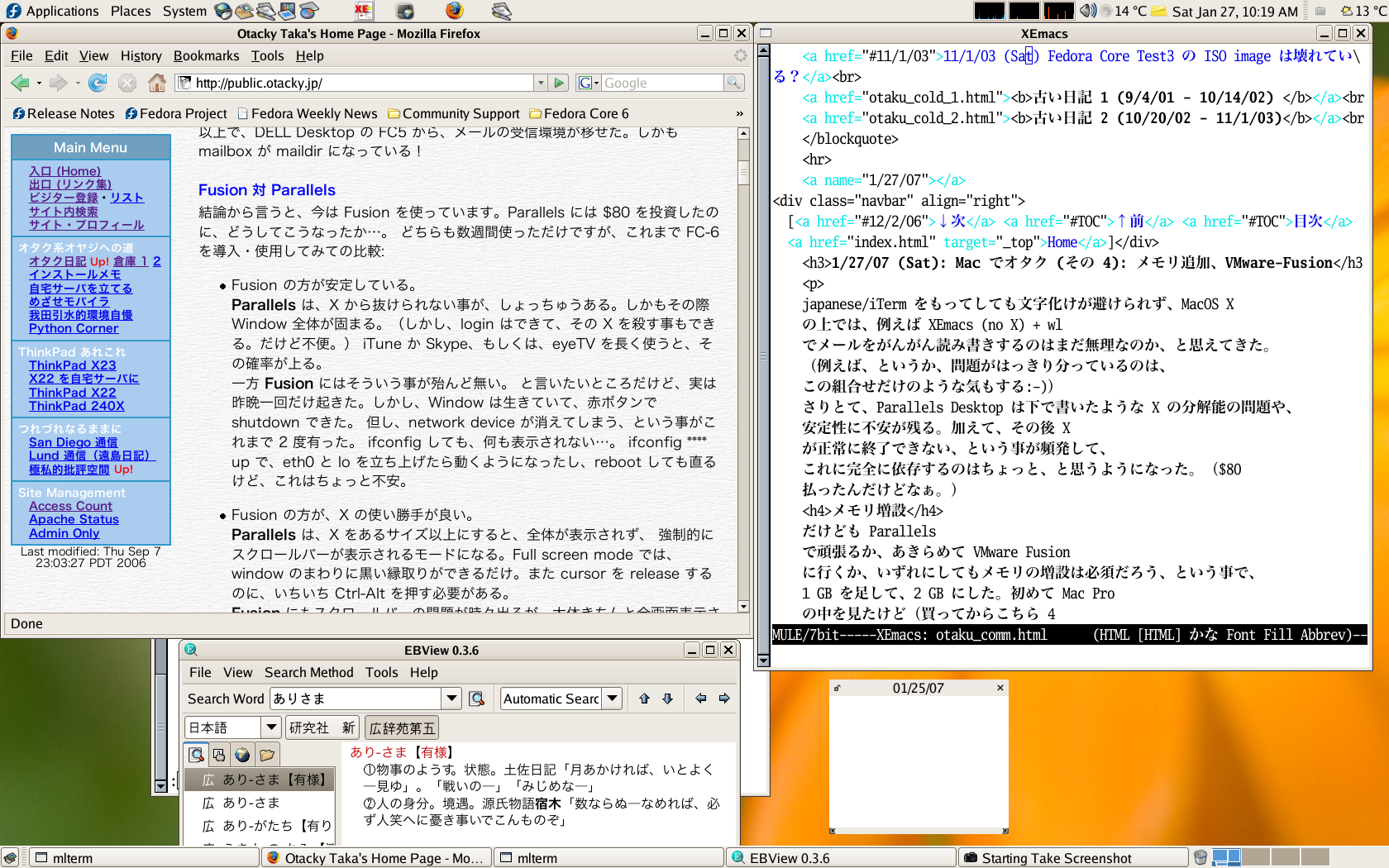Open the GNOME Applications menu
This screenshot has height=868, width=1389.
(x=53, y=11)
